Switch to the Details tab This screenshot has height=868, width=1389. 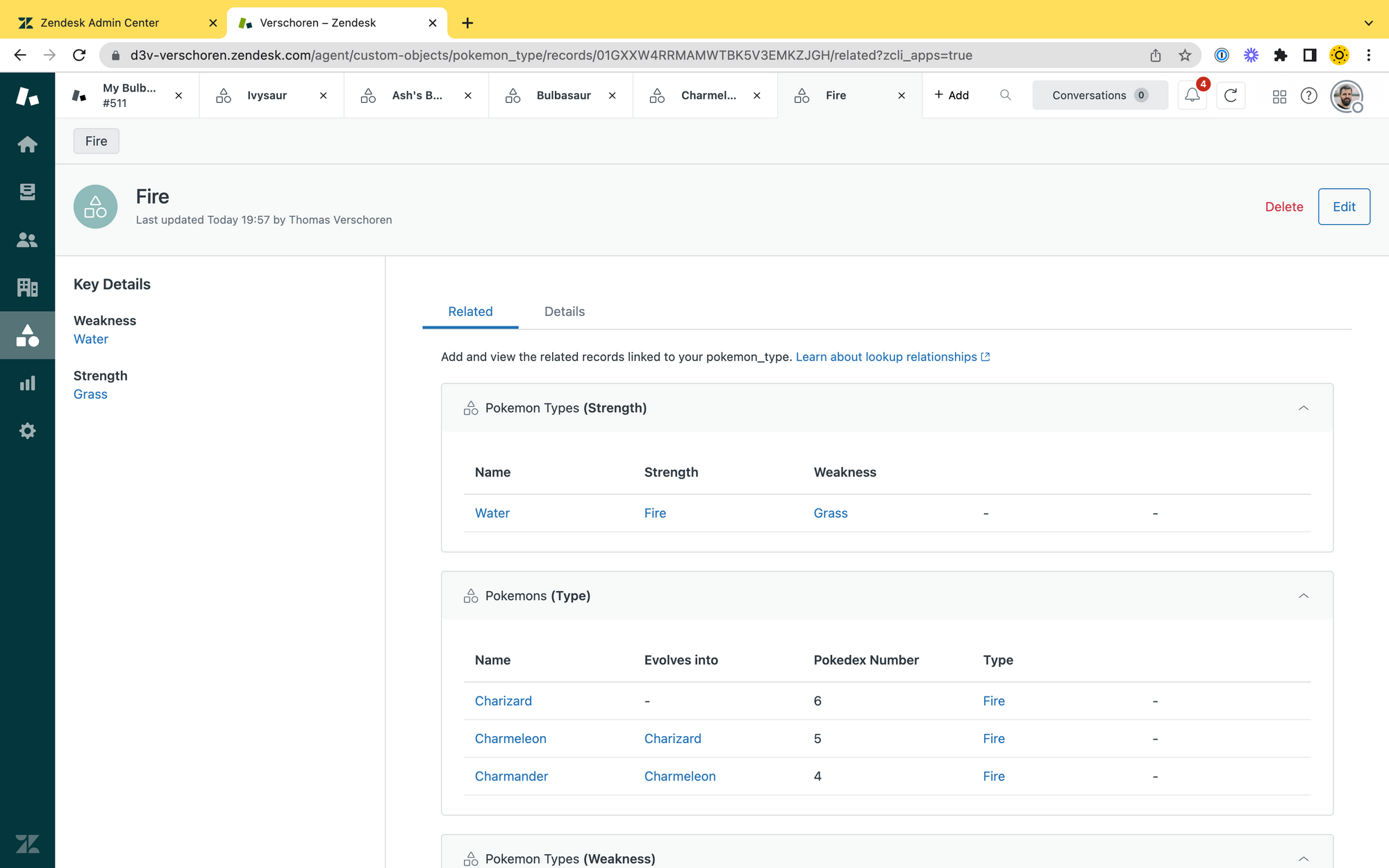point(564,312)
